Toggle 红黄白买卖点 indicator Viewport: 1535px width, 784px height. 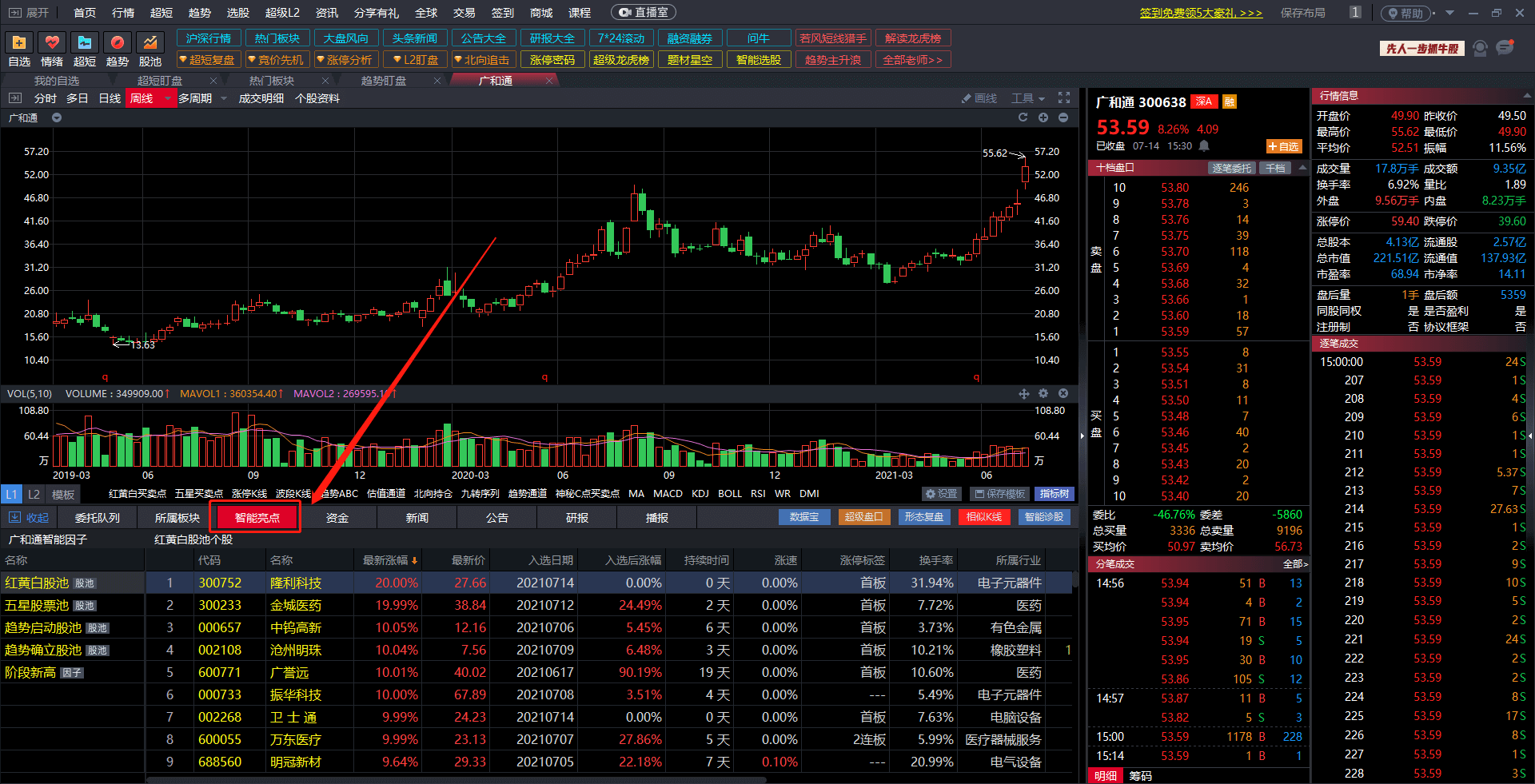pyautogui.click(x=138, y=494)
